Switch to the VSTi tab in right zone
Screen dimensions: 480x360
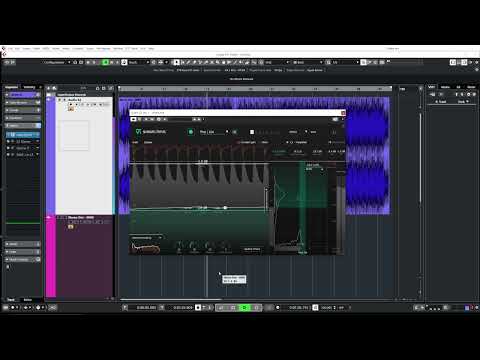[432, 87]
